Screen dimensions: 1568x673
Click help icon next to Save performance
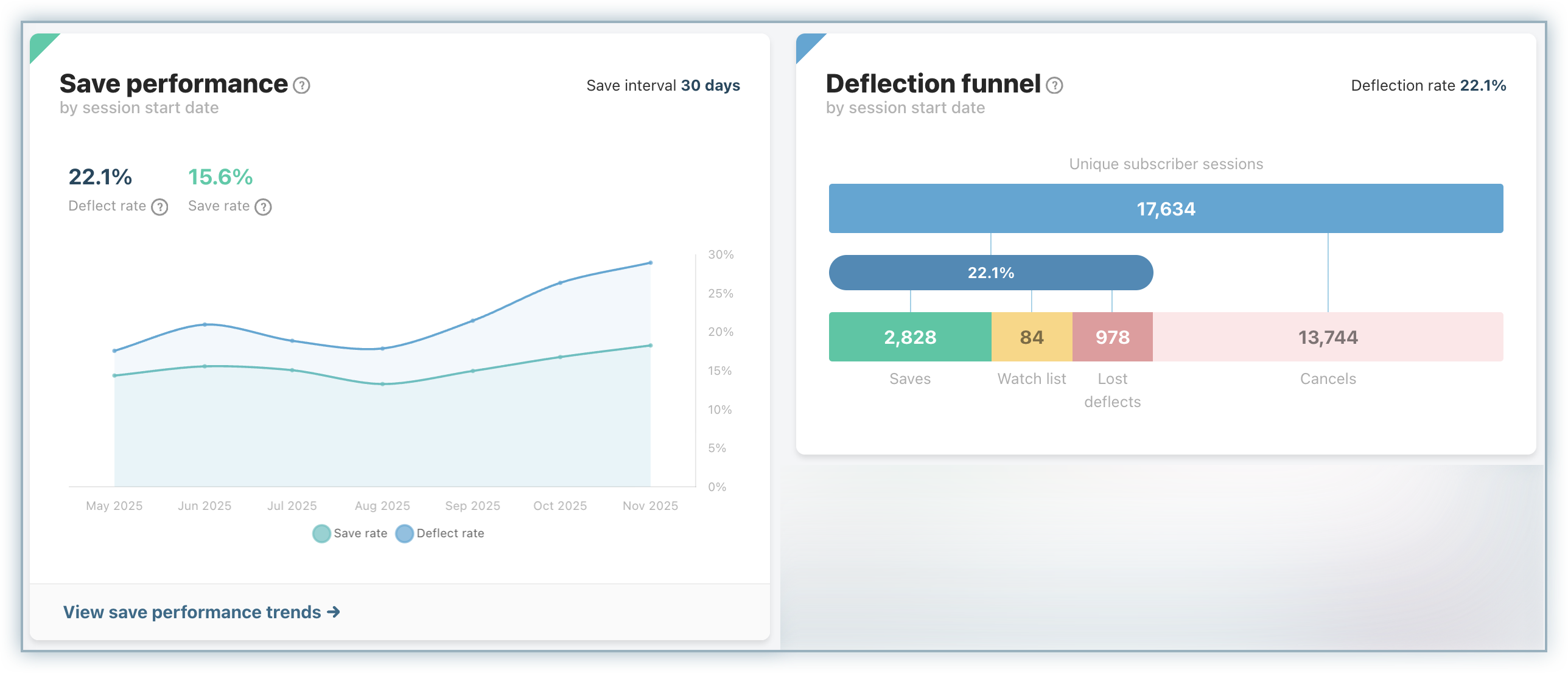pyautogui.click(x=301, y=86)
